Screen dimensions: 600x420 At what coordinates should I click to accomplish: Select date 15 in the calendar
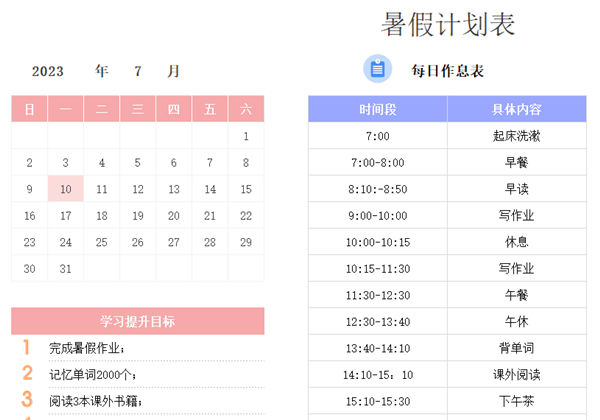pos(246,189)
